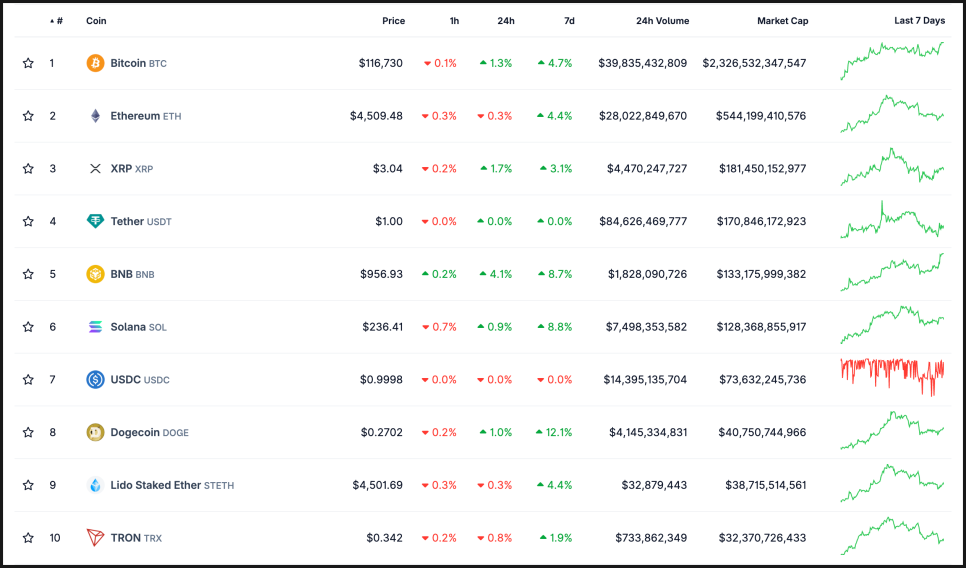Image resolution: width=966 pixels, height=568 pixels.
Task: Star the TRON row
Action: point(28,538)
